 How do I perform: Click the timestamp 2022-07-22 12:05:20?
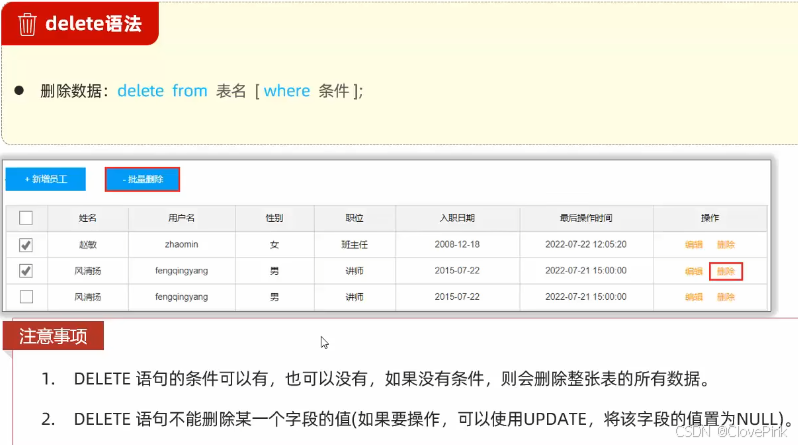(586, 244)
